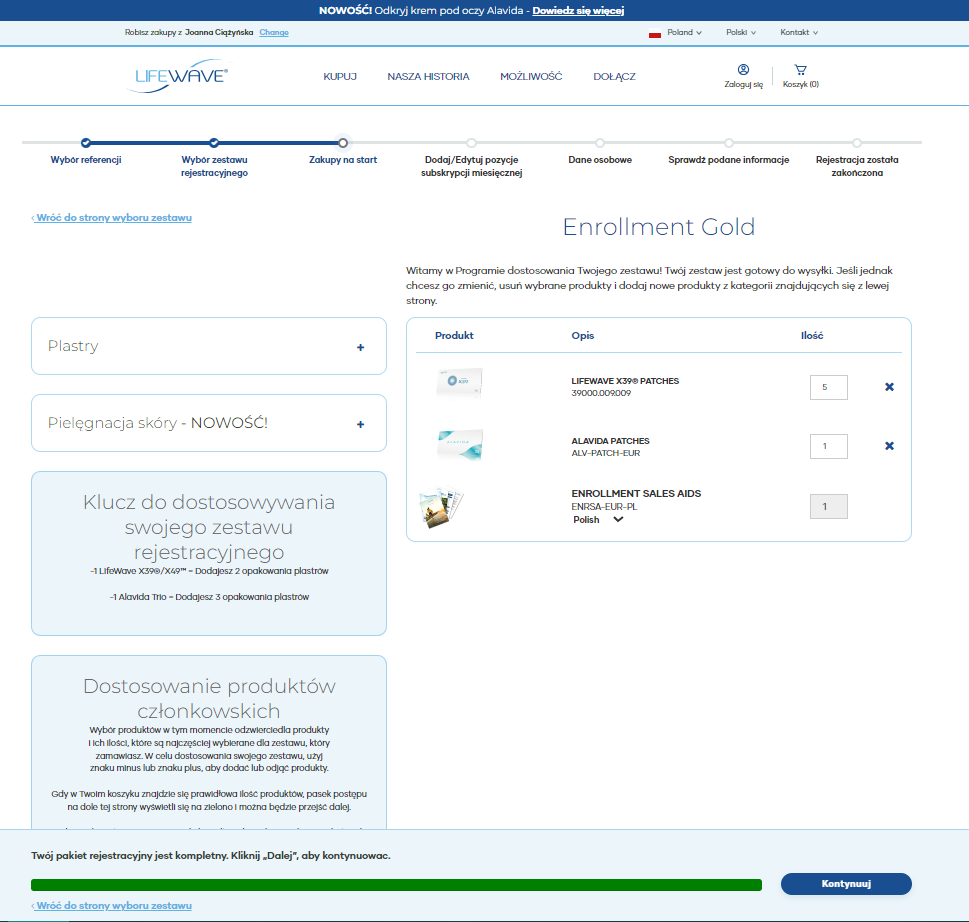Click Dostosowanie produktów członkowskich heading
This screenshot has width=969, height=922.
point(209,698)
